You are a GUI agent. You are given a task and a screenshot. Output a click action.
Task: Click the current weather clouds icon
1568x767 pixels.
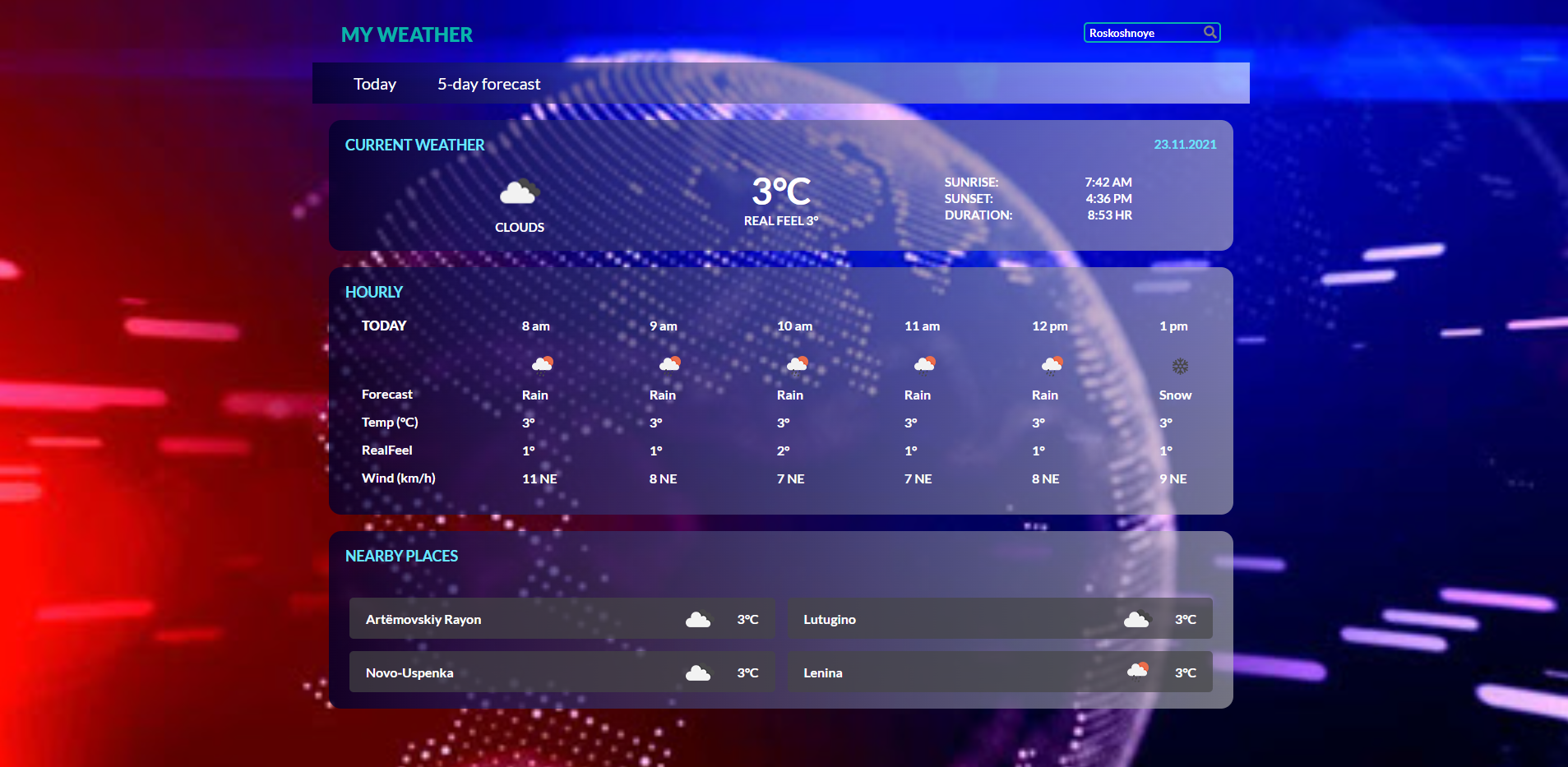(x=520, y=192)
